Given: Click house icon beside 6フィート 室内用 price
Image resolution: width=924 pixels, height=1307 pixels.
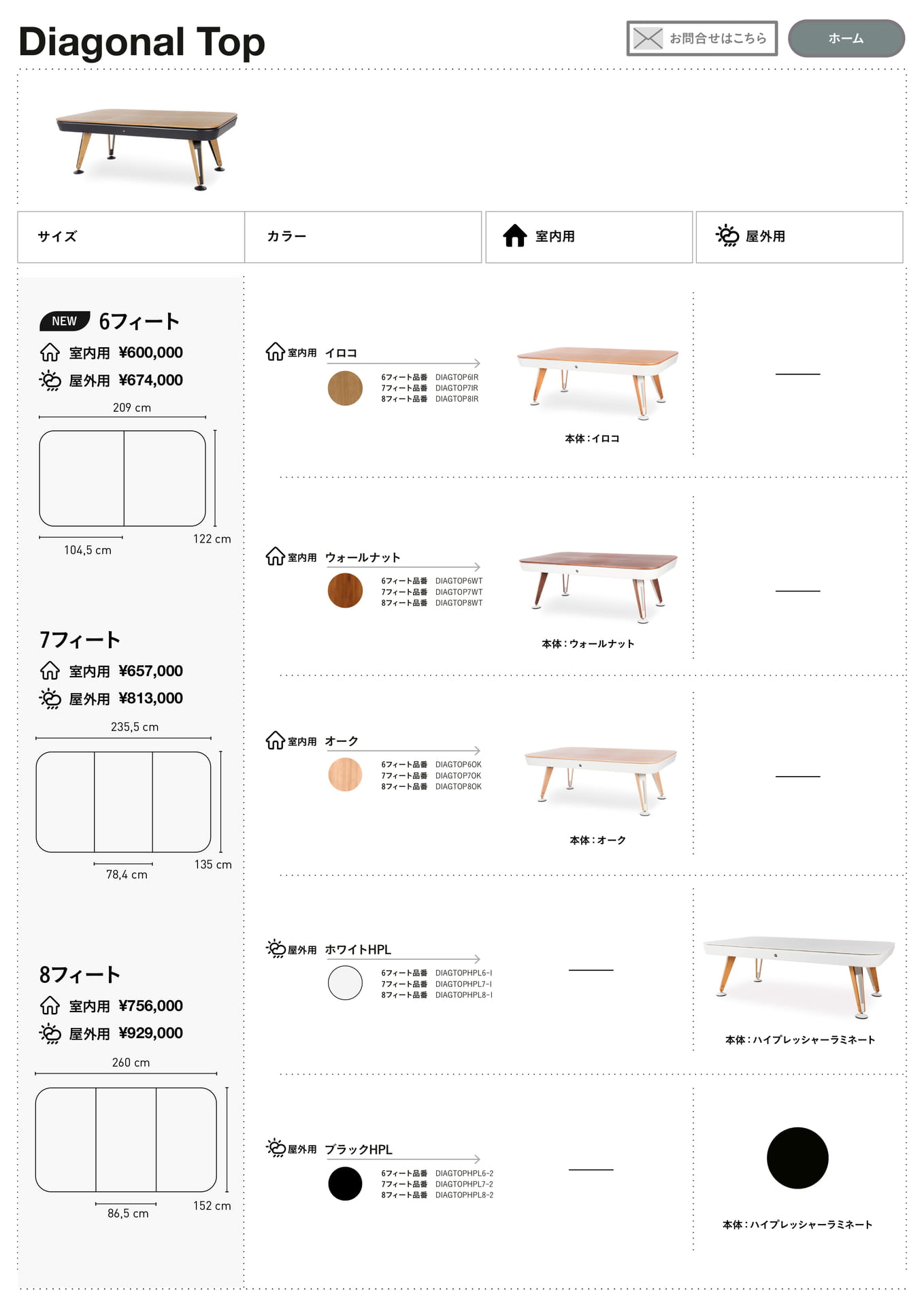Looking at the screenshot, I should tap(50, 353).
